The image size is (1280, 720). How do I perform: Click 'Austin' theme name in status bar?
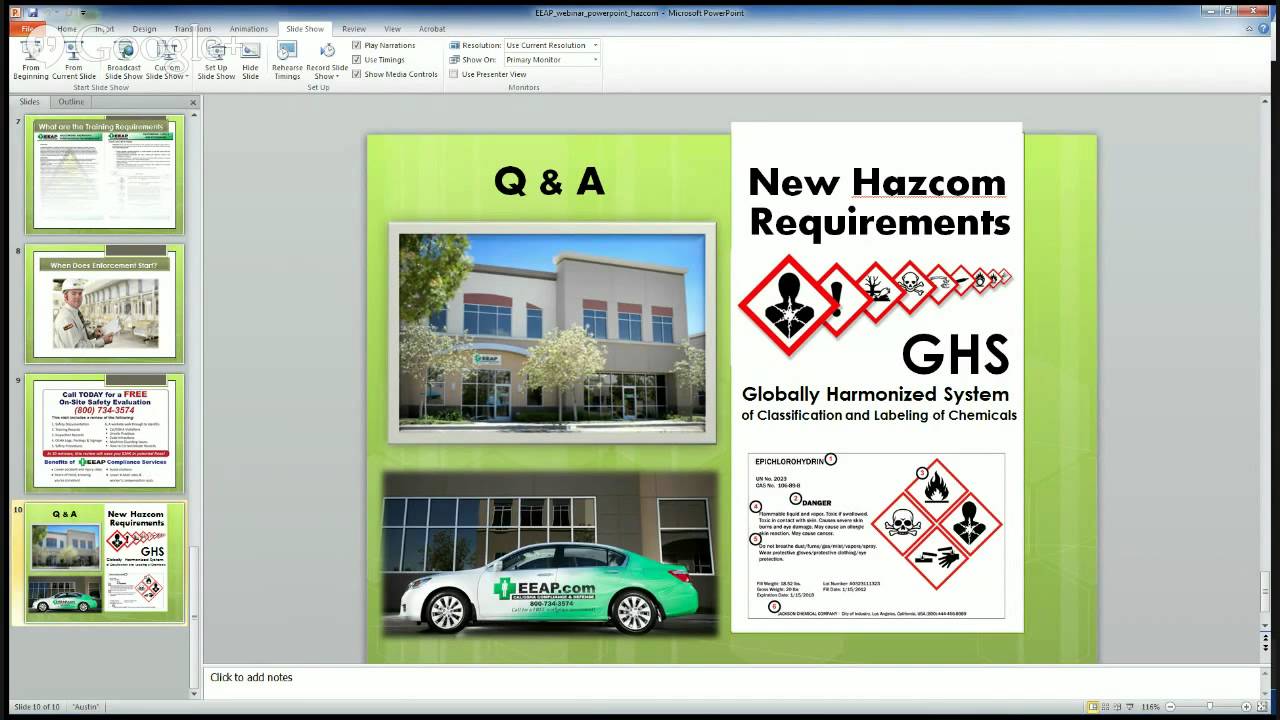85,707
